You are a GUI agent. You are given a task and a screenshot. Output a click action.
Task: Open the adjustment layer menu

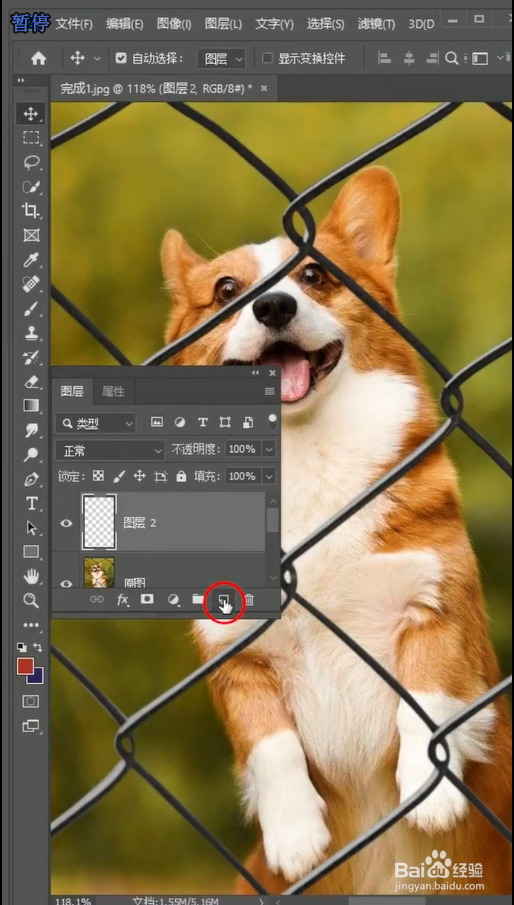click(173, 600)
